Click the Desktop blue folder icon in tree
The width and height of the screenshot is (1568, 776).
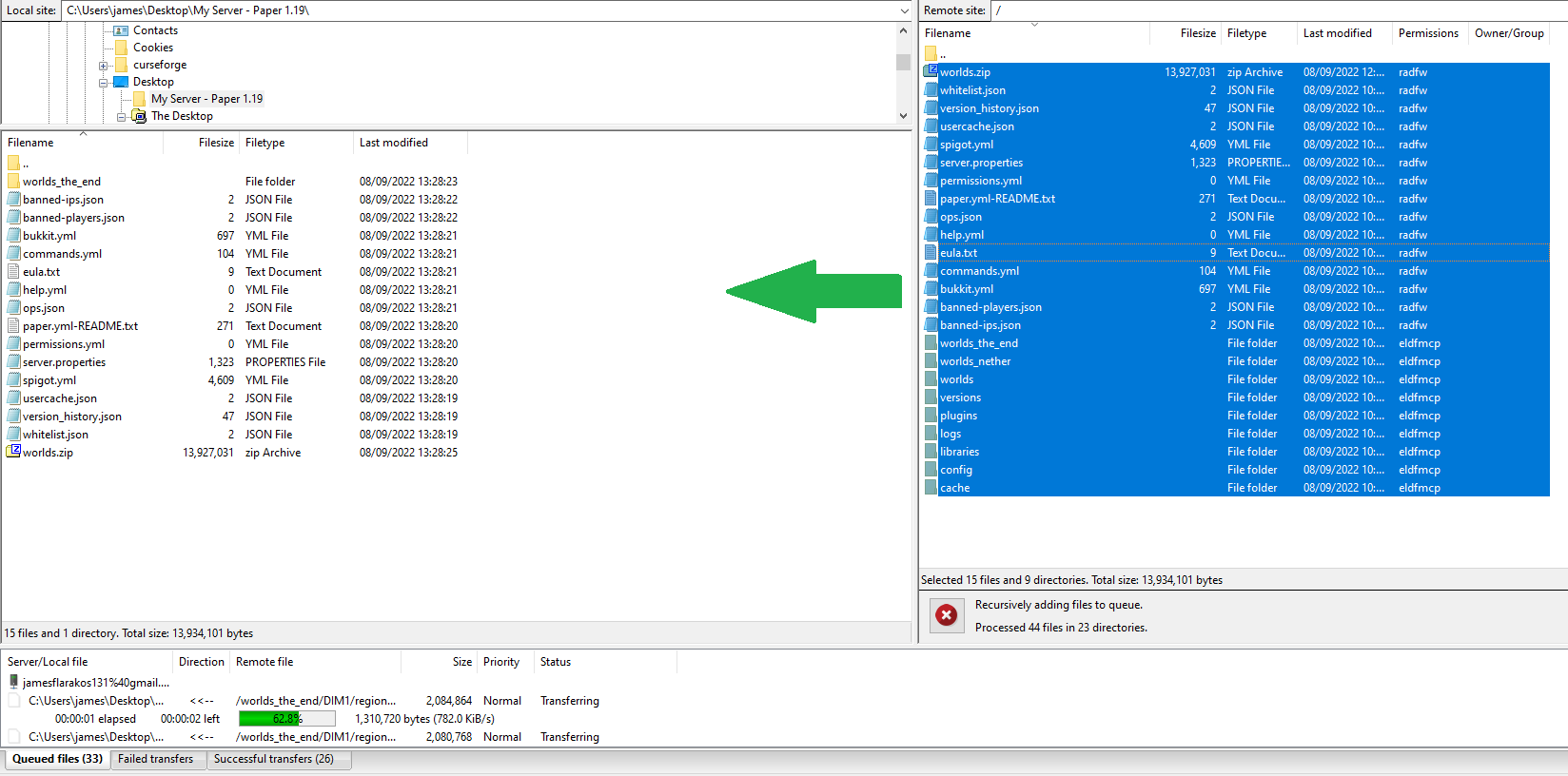click(x=121, y=82)
